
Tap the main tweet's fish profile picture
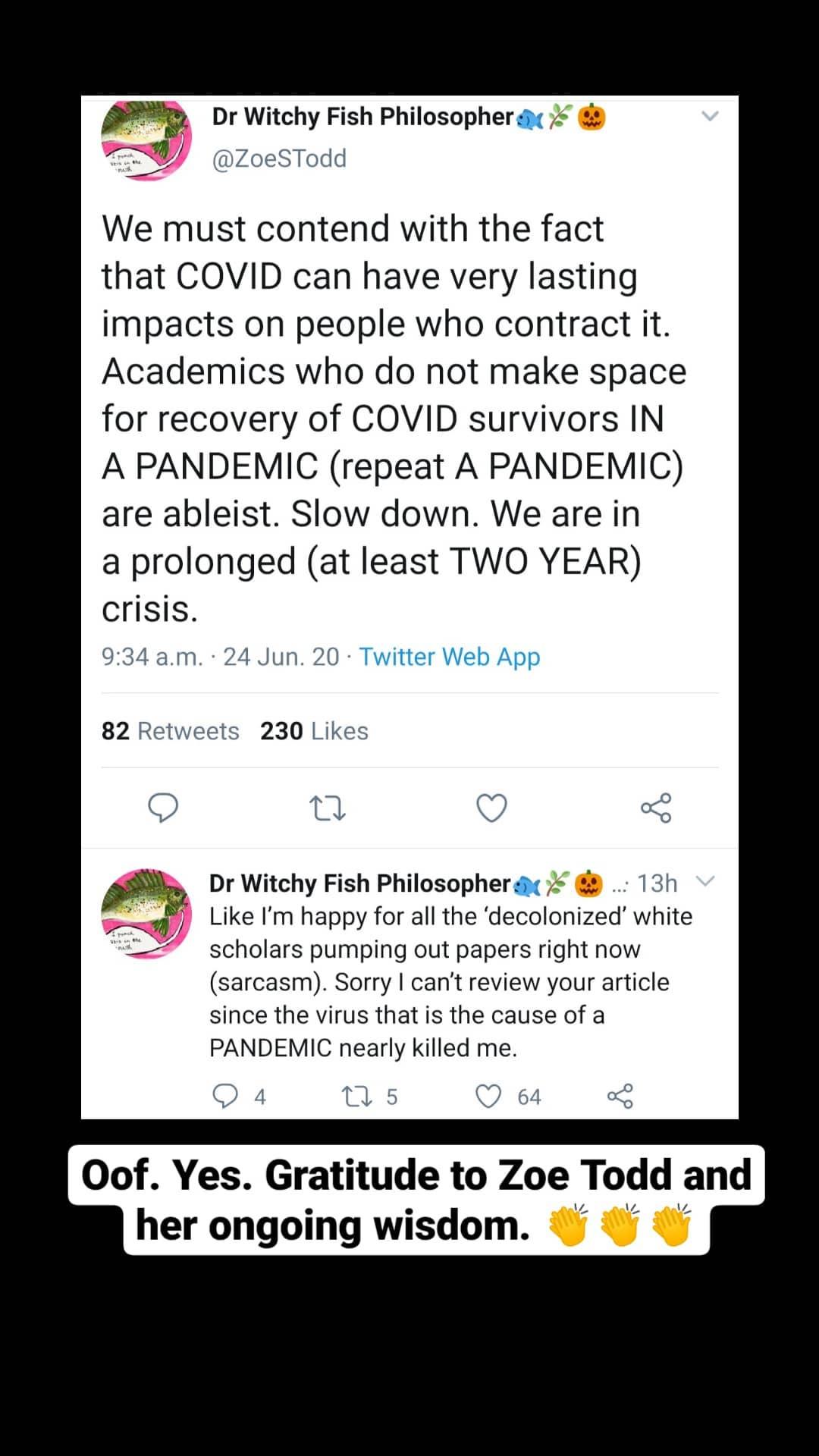point(146,140)
